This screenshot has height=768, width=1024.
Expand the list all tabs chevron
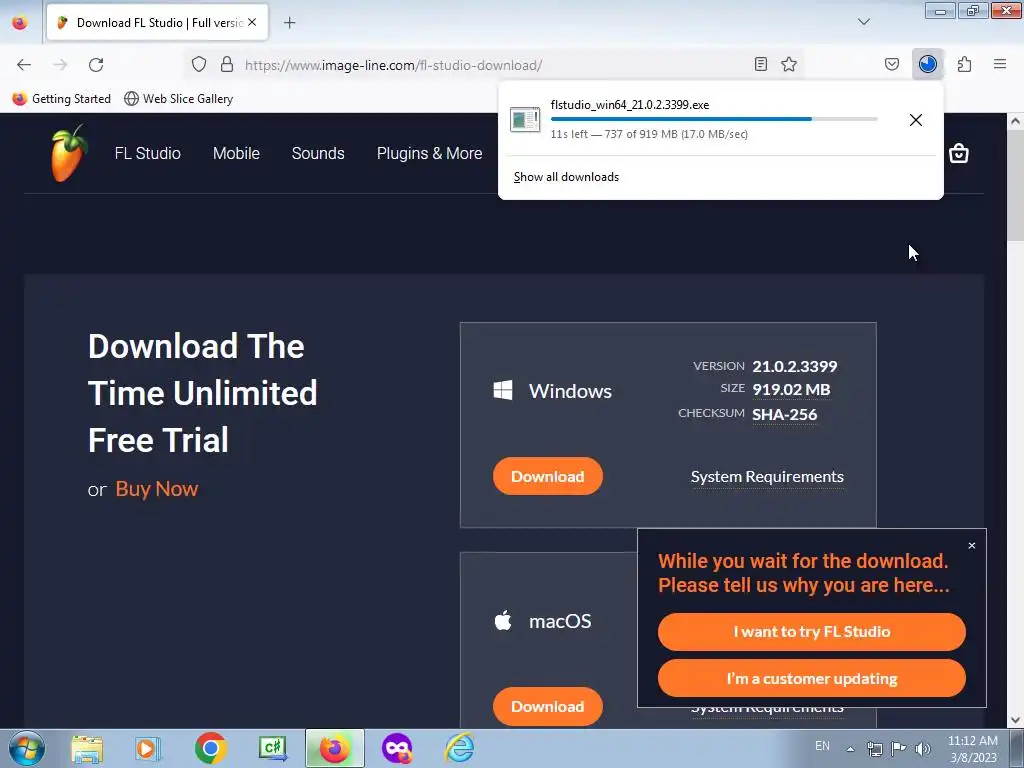click(864, 22)
